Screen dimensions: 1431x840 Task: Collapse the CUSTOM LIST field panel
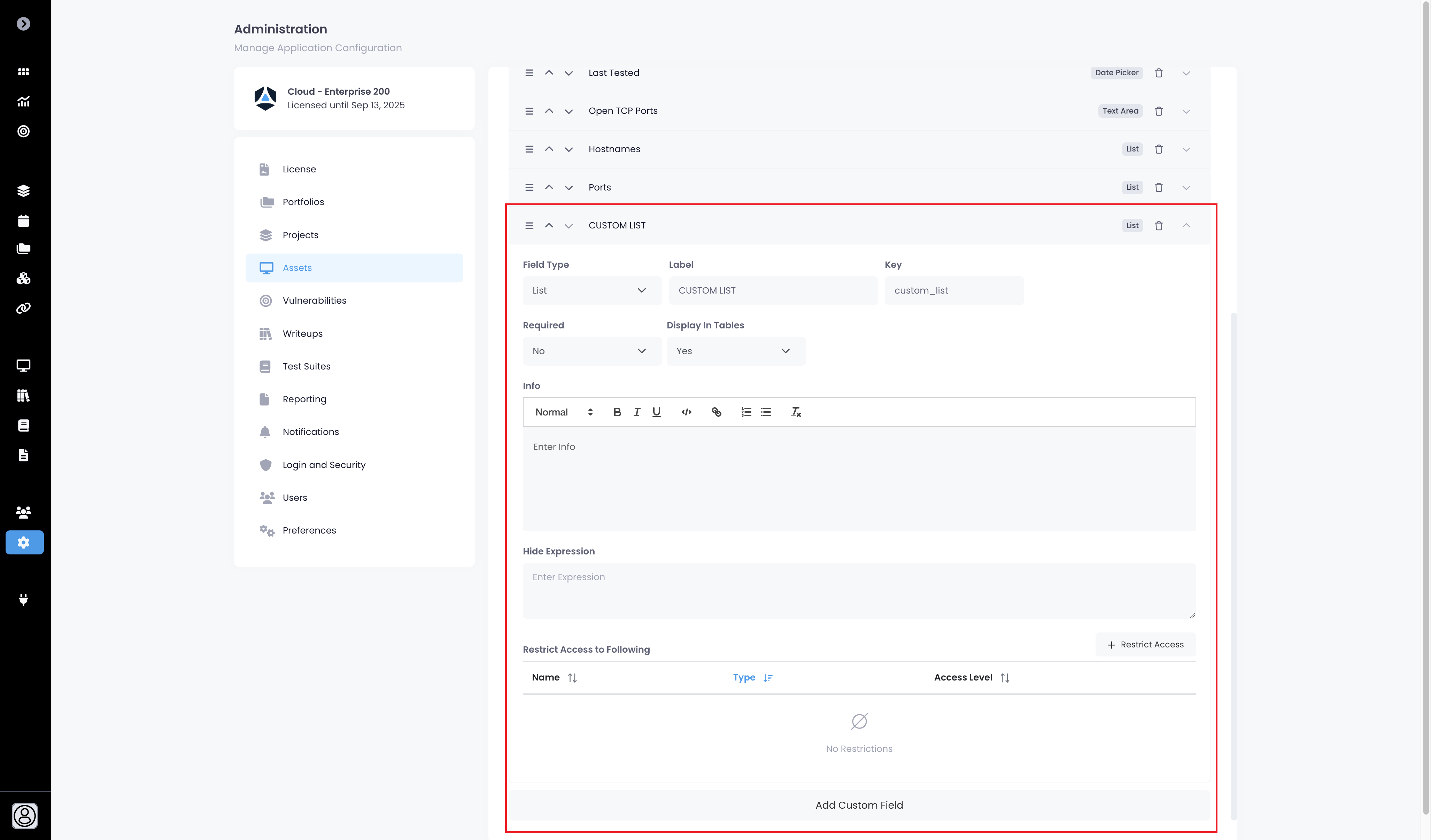1186,225
